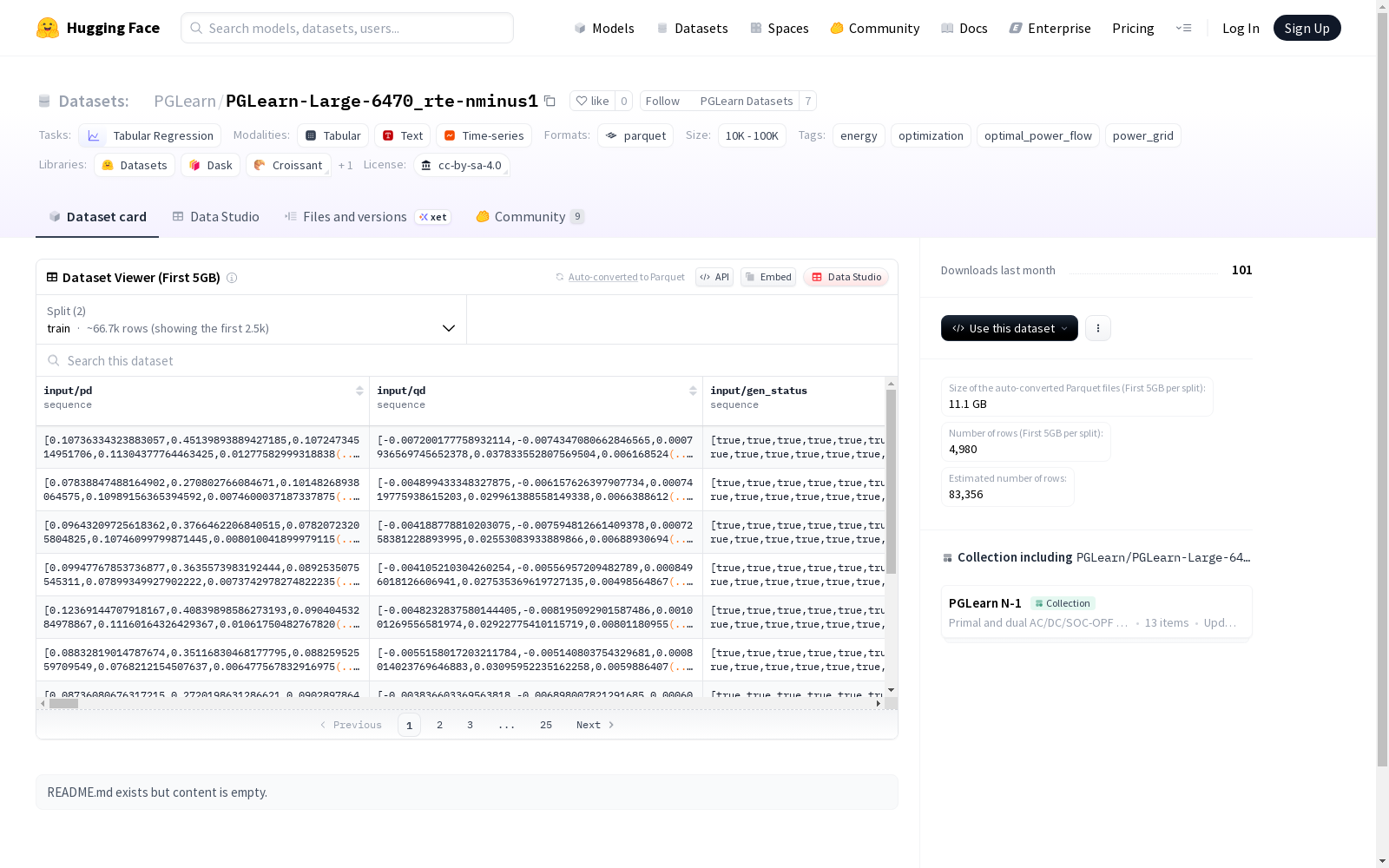
Task: Open Community in the top navigation
Action: tap(875, 28)
